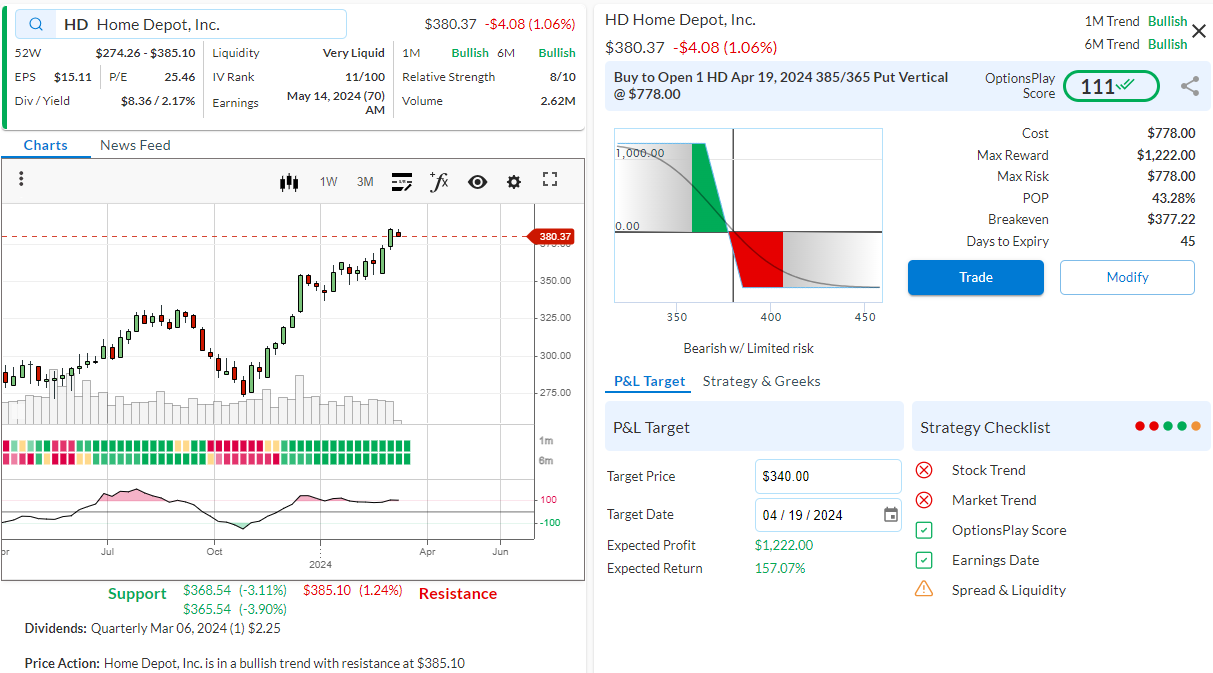The image size is (1213, 673).
Task: Click the HD Home Depot symbol search field
Action: 181,24
